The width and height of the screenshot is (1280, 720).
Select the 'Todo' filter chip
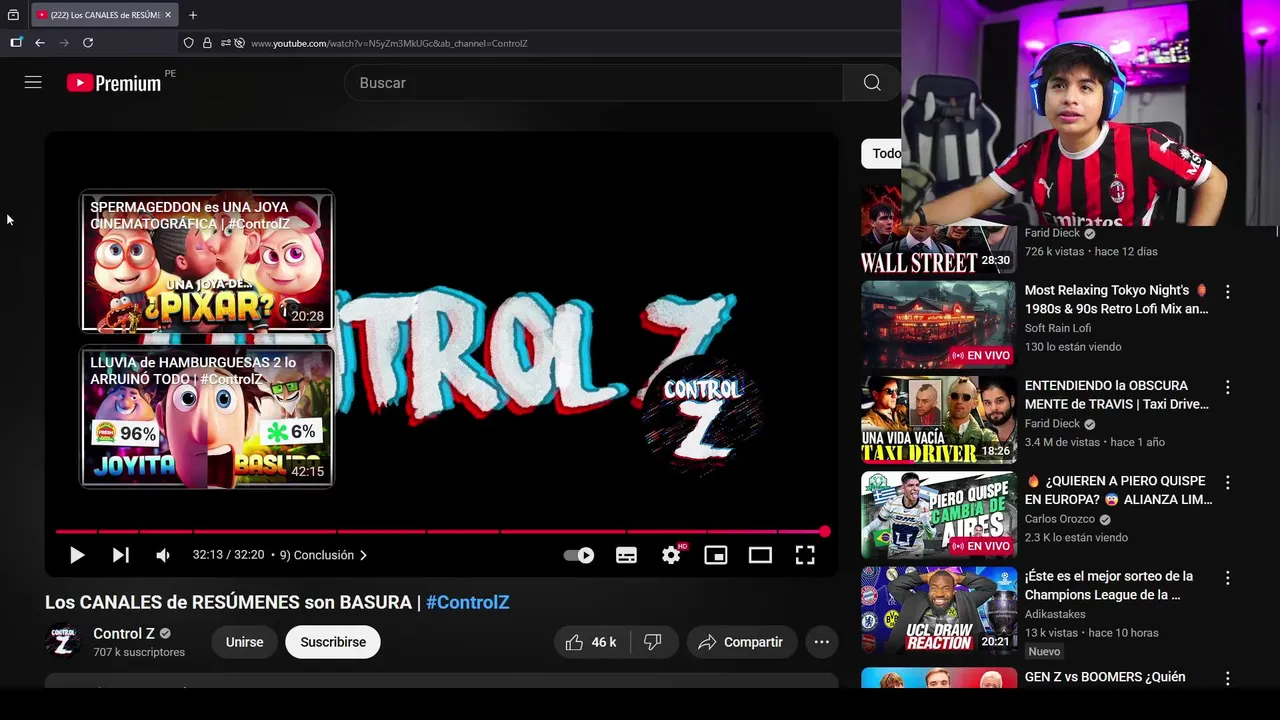(x=884, y=153)
